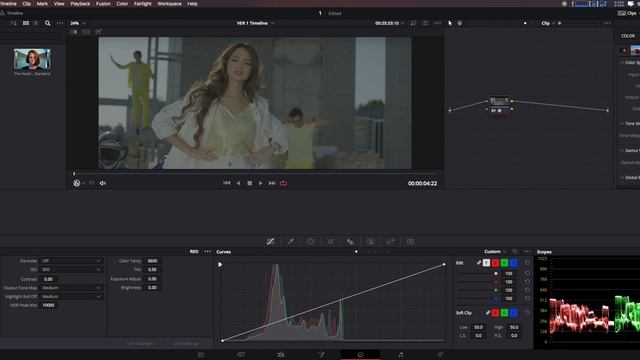Open the Workspace menu
Image resolution: width=640 pixels, height=360 pixels.
coord(169,4)
